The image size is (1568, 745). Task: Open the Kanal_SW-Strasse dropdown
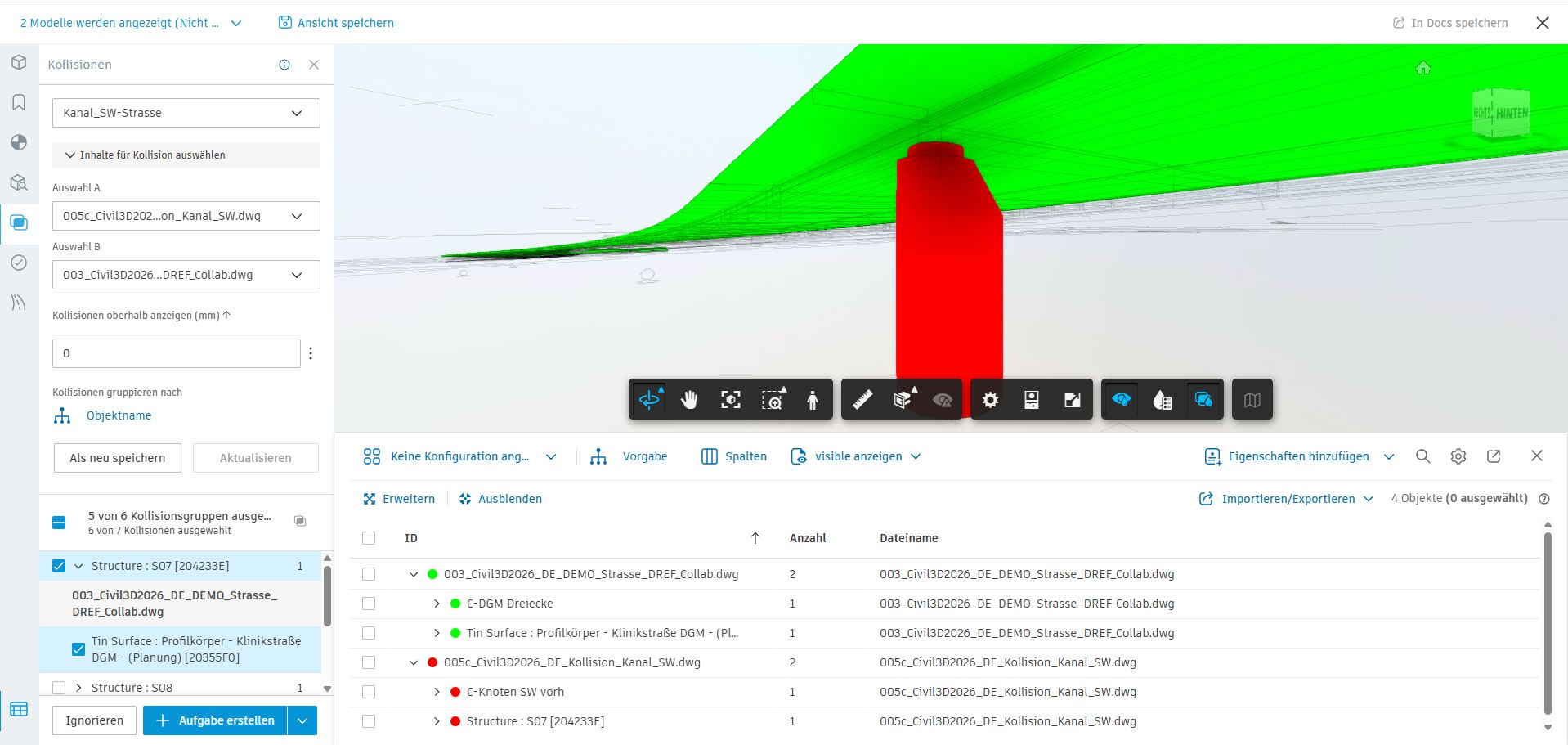186,113
